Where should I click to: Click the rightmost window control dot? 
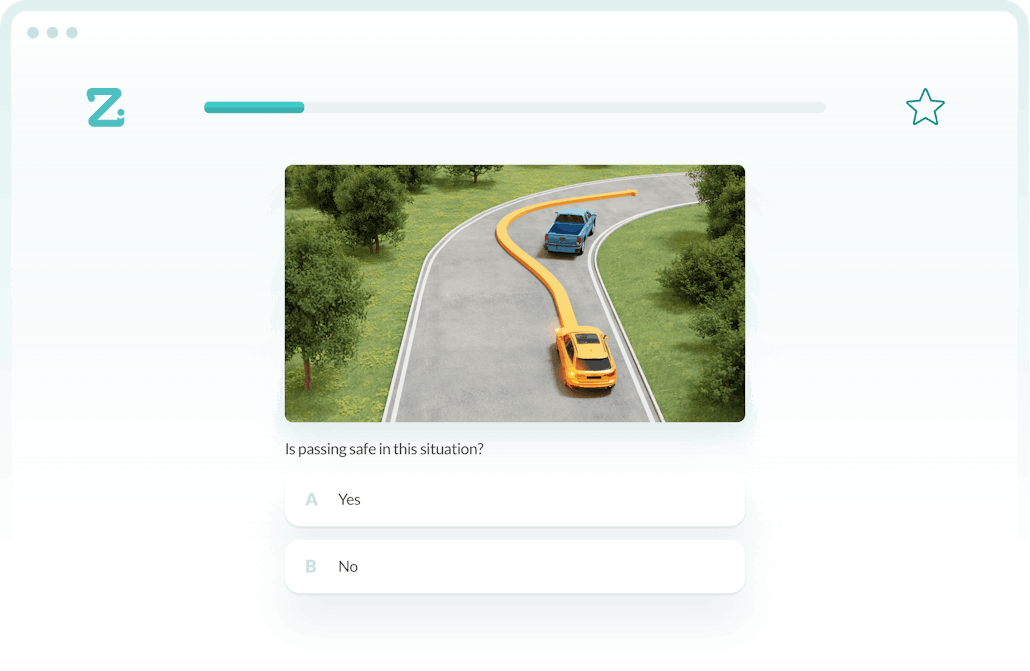(x=71, y=32)
